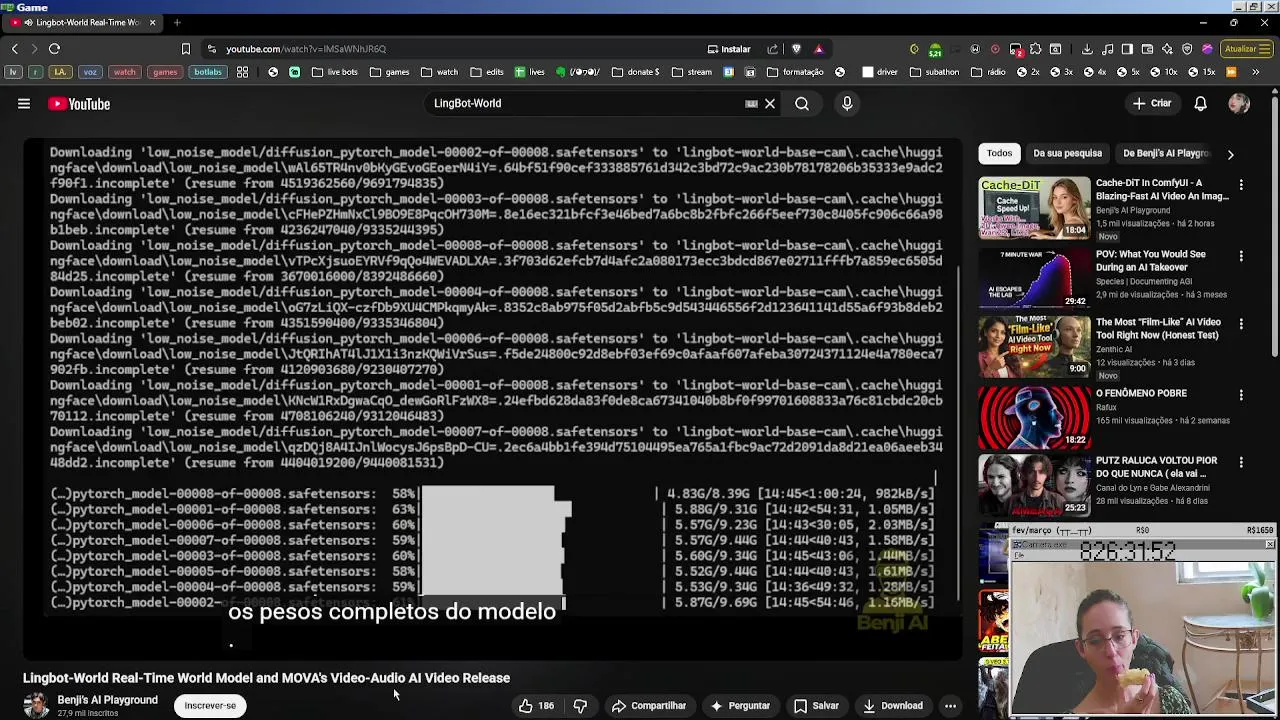This screenshot has width=1280, height=720.
Task: Open browser downloads arrow icon
Action: [1086, 49]
